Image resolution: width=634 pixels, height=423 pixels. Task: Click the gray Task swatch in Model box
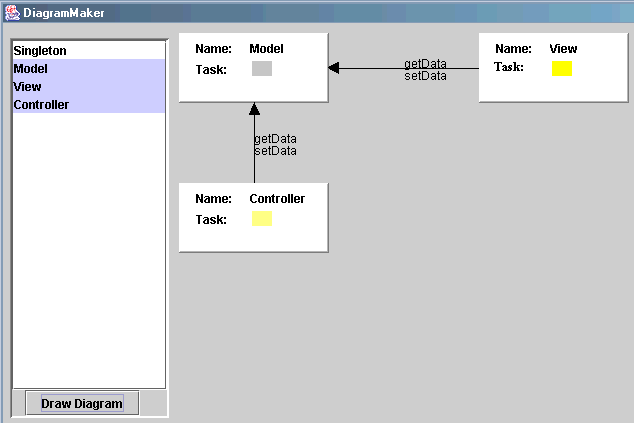pyautogui.click(x=262, y=69)
